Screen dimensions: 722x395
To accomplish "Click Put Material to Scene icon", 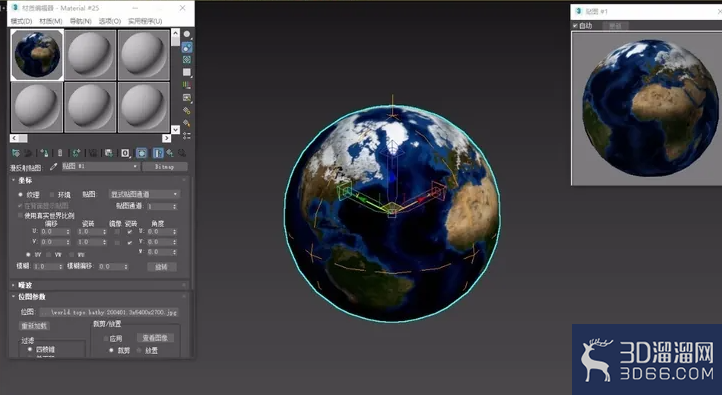I will (x=28, y=153).
